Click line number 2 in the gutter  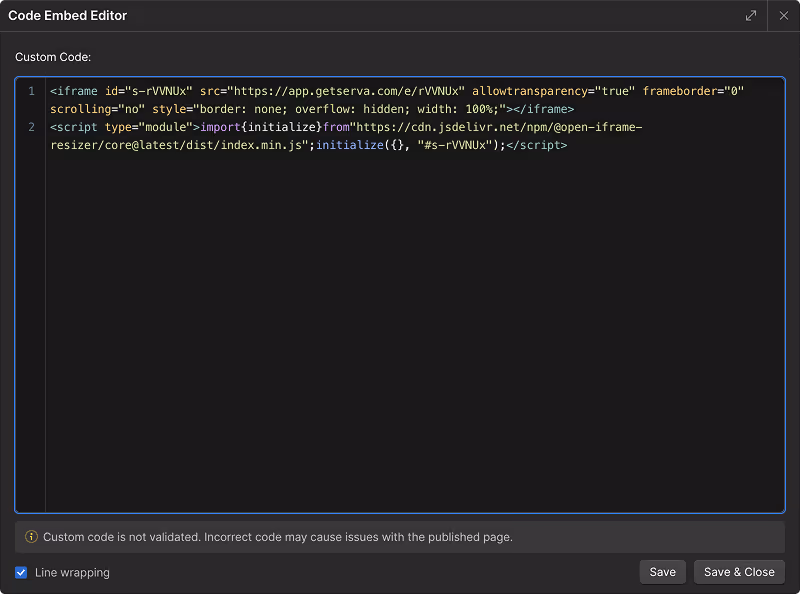pos(31,126)
